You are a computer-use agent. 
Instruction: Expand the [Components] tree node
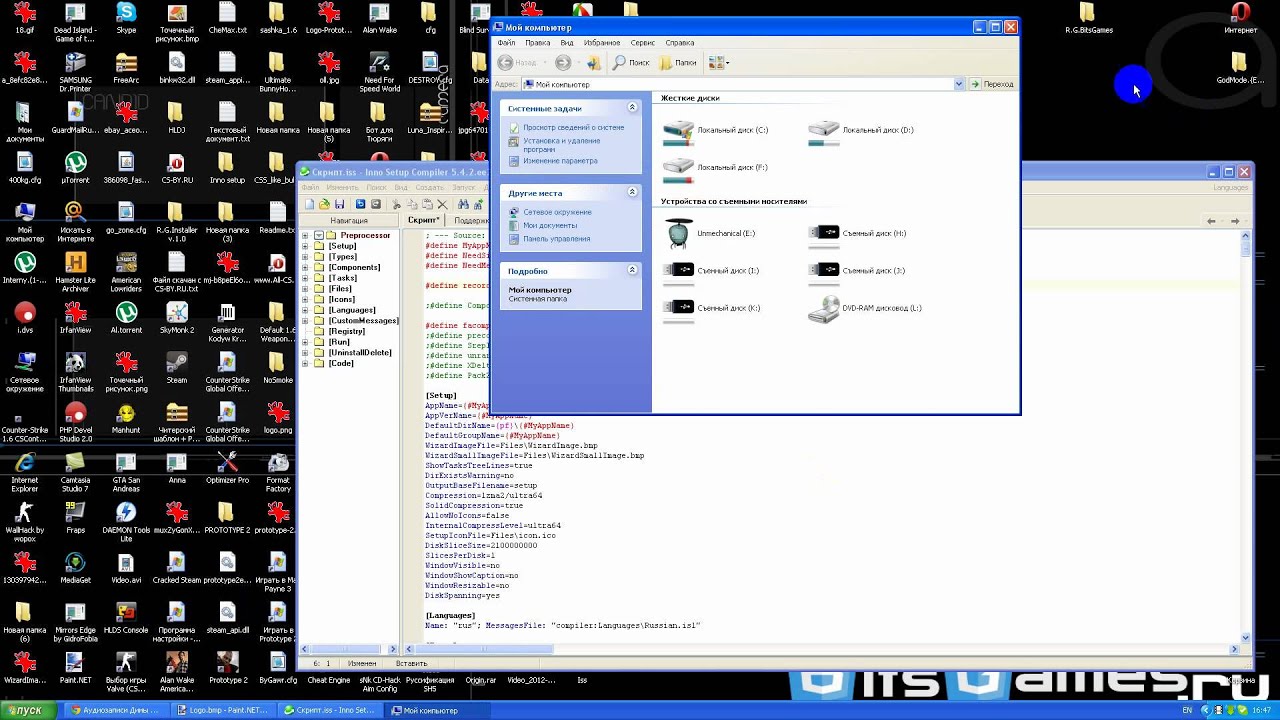pos(306,267)
